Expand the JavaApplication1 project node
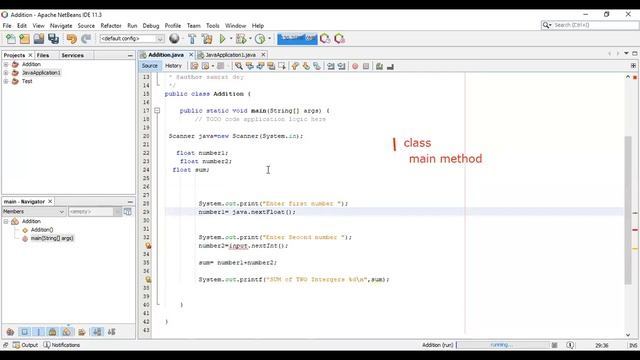 6,73
